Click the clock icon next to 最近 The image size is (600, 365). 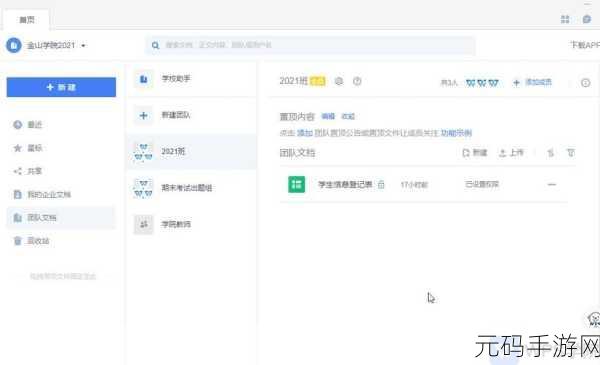pos(18,125)
